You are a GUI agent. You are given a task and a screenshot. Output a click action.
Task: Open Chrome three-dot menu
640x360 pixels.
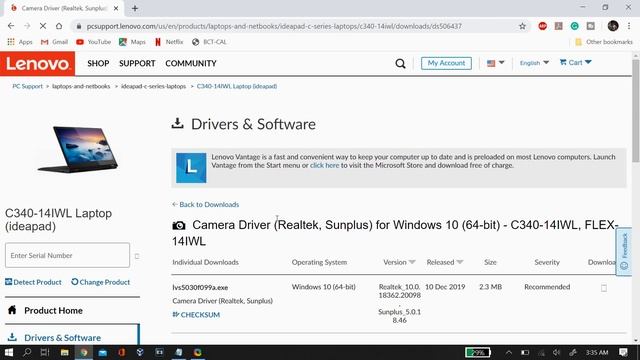coord(629,26)
